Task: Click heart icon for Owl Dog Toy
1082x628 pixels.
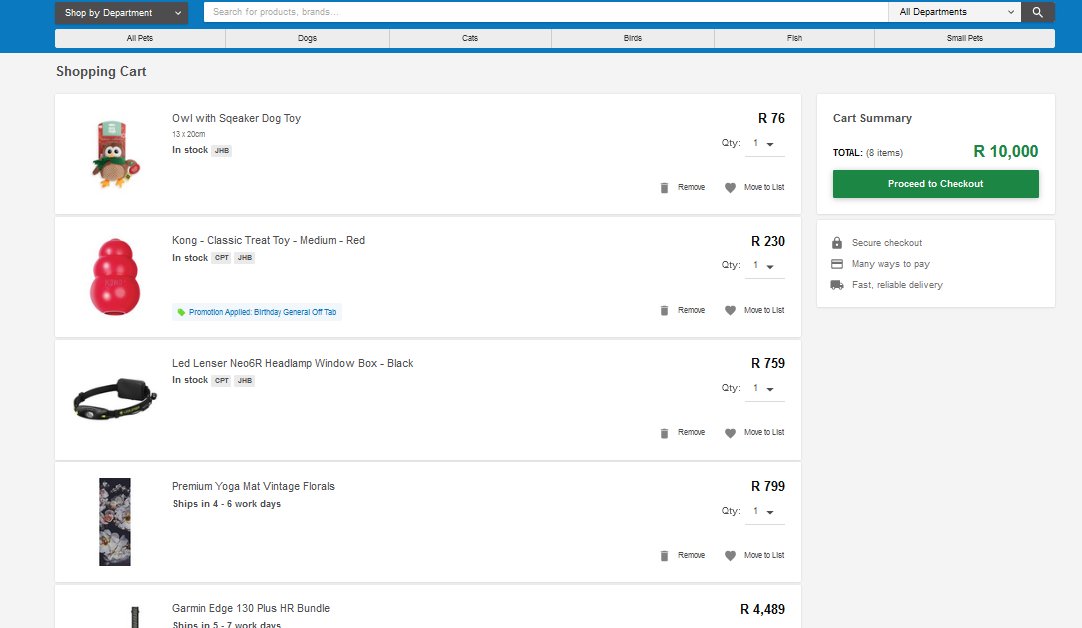Action: [x=730, y=188]
